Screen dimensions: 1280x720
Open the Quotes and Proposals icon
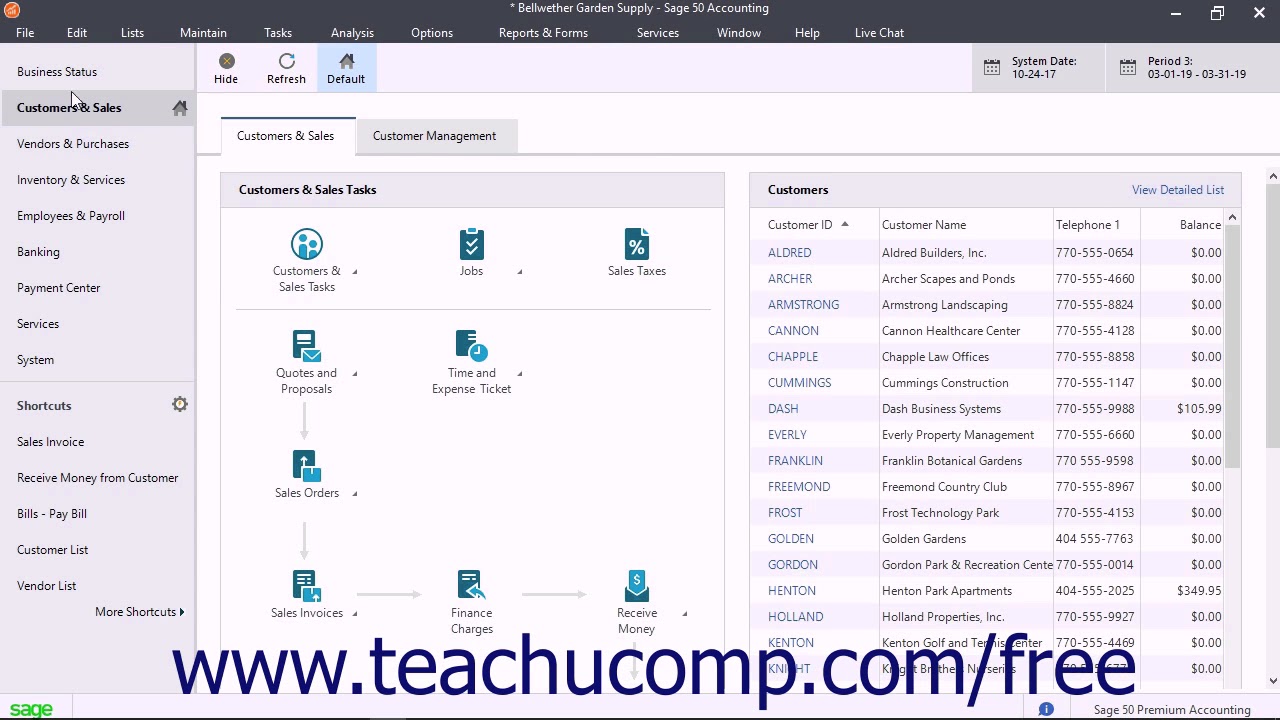(306, 347)
